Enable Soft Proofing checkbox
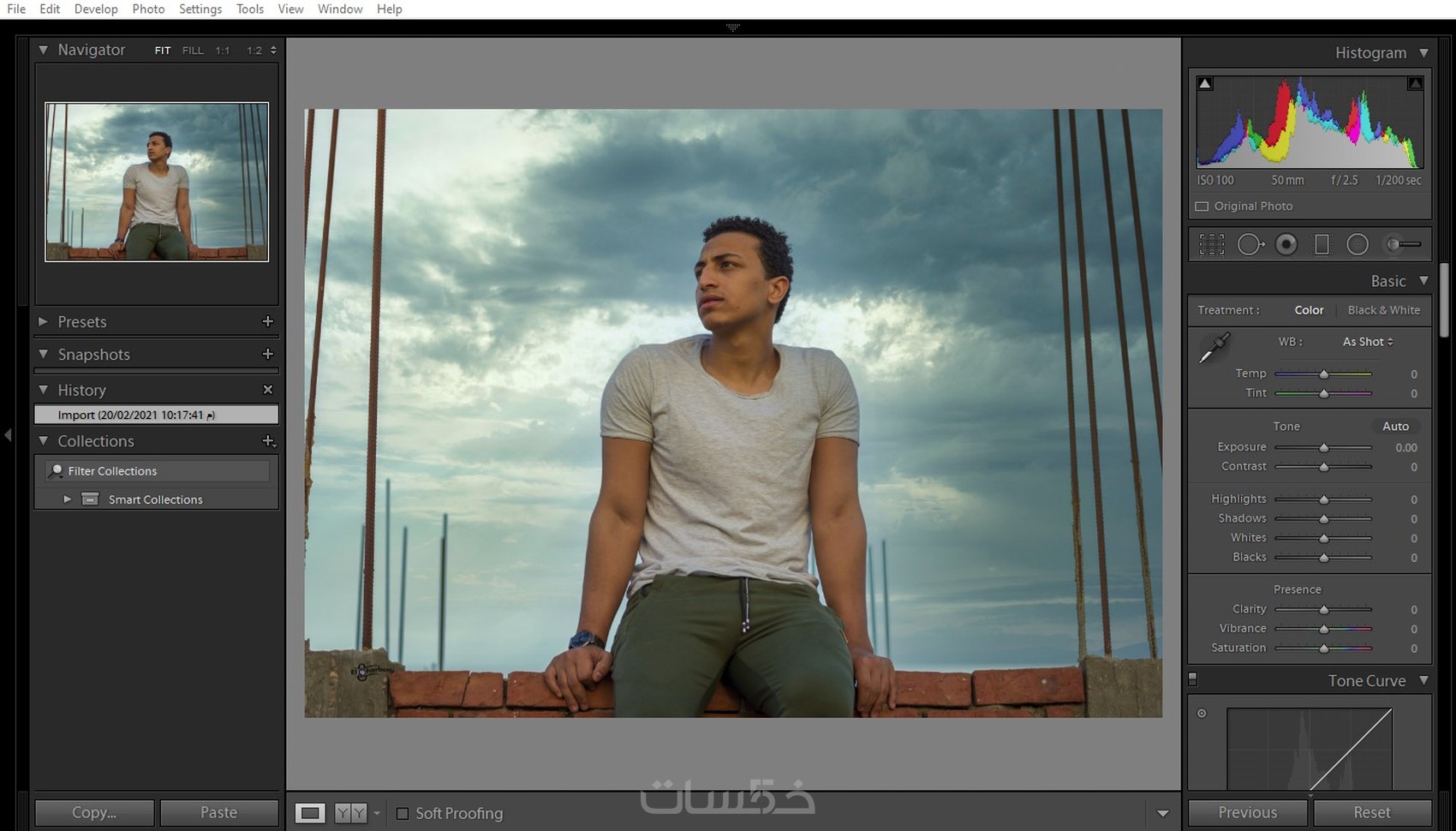 402,813
